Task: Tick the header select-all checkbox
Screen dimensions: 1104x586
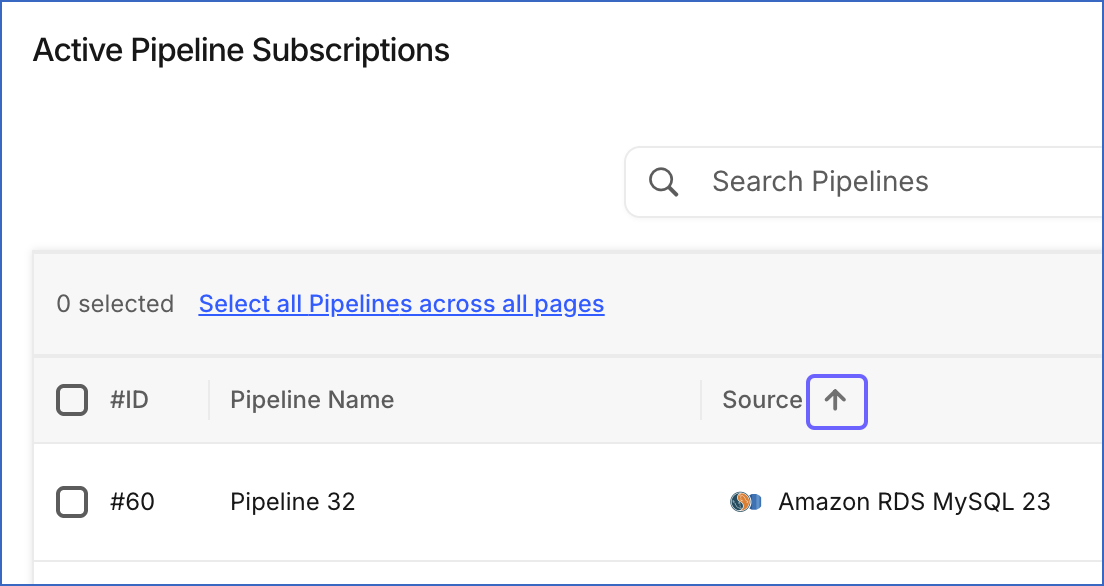Action: [72, 400]
